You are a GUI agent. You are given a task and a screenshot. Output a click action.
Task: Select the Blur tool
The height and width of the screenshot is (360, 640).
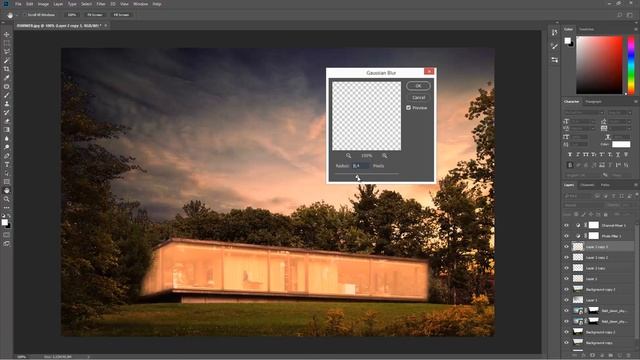coord(7,138)
